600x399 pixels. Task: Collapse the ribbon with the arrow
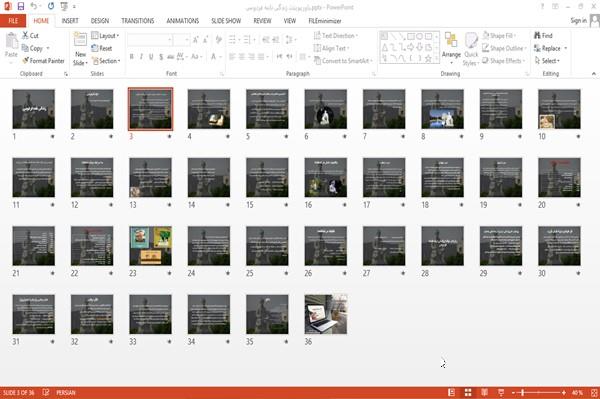pos(593,73)
